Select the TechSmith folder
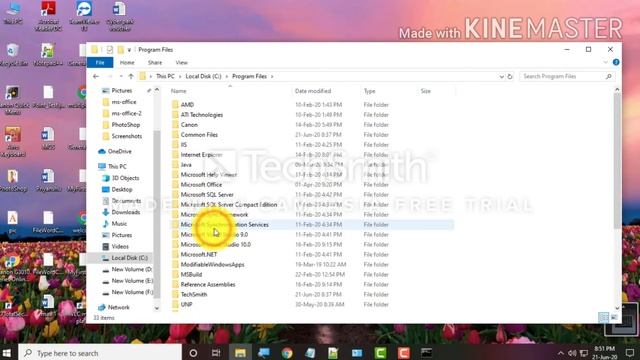 coord(193,295)
